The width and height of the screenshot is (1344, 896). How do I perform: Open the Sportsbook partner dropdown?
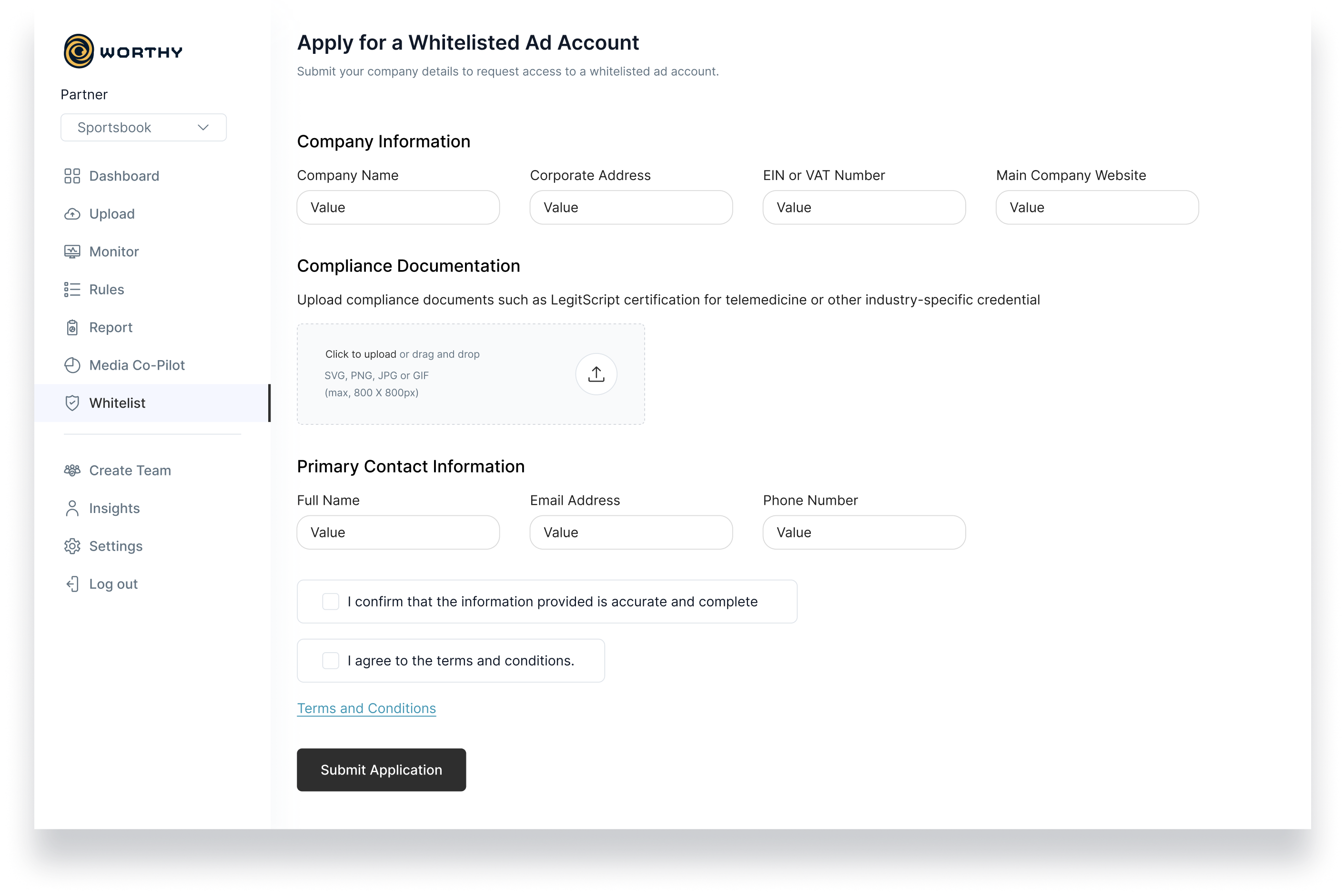point(143,128)
